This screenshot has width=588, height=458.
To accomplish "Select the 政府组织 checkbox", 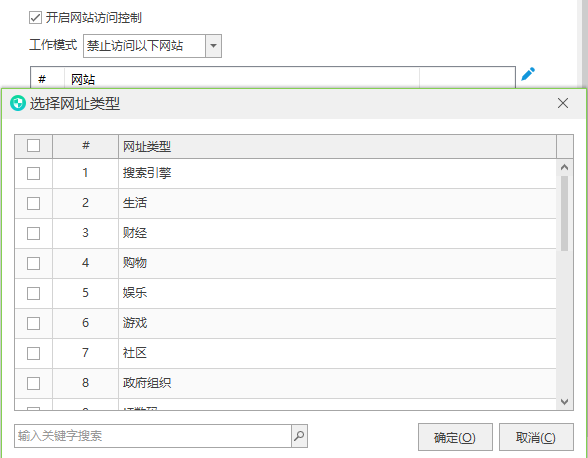I will [x=33, y=383].
